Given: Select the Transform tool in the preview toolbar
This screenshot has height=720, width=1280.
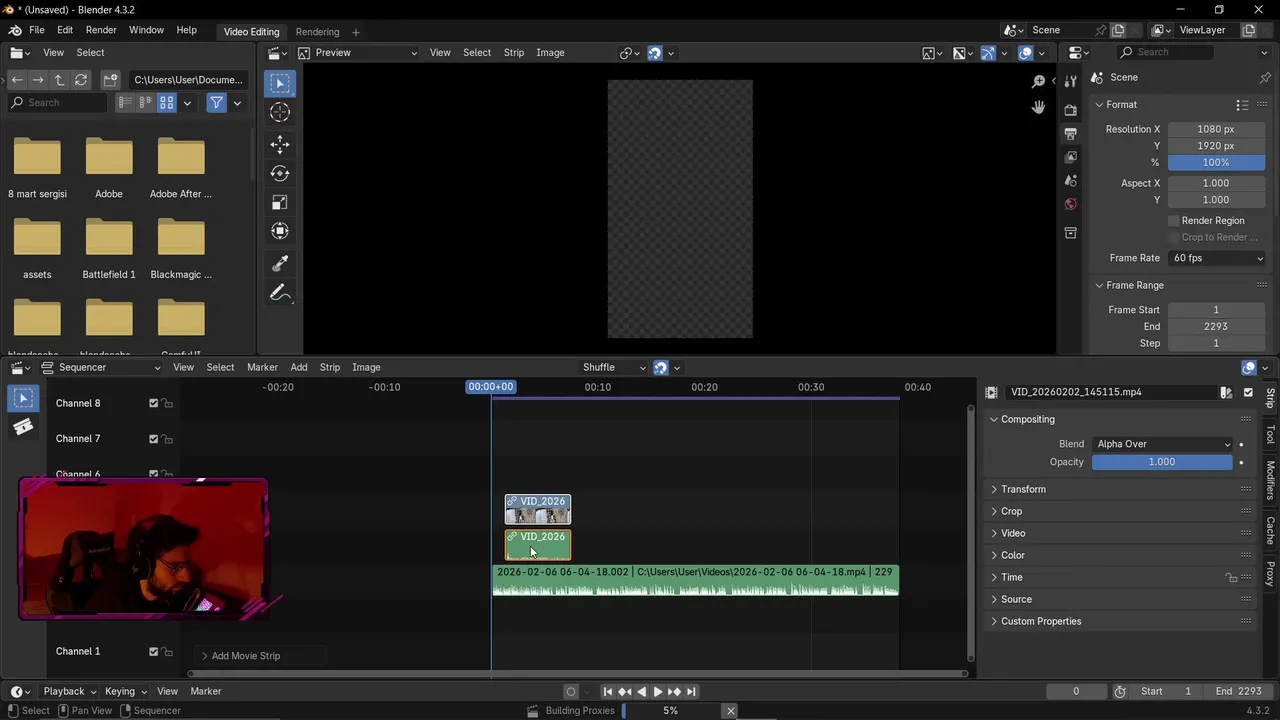Looking at the screenshot, I should (280, 231).
